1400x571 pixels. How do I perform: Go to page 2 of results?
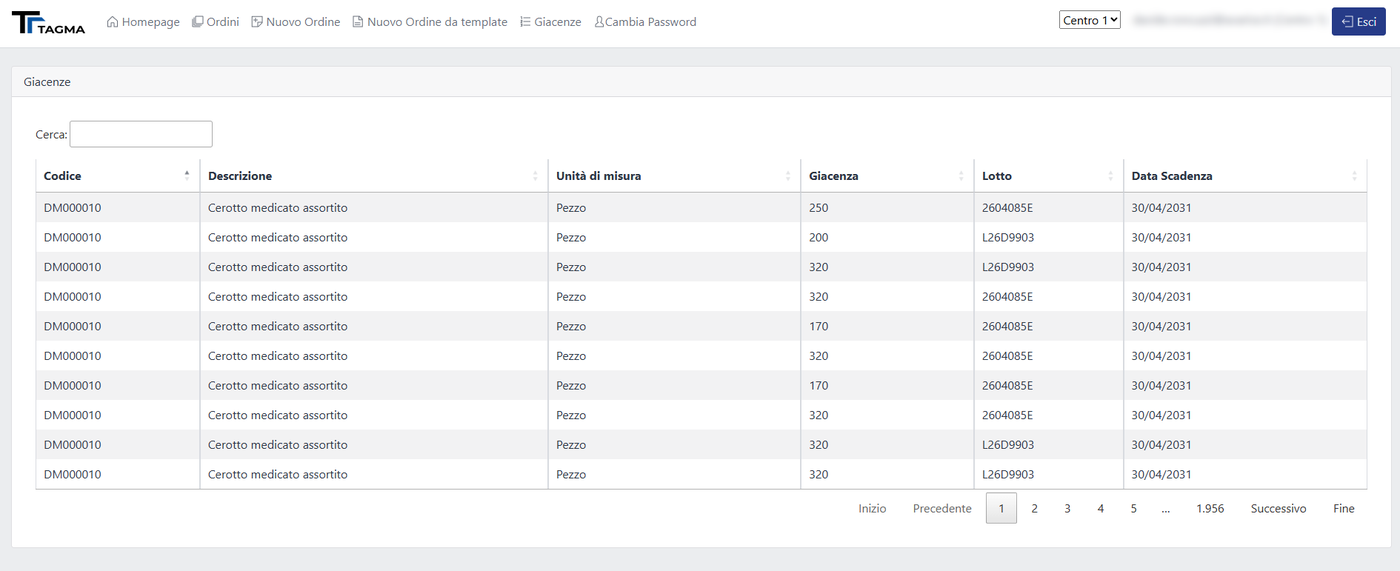1034,509
